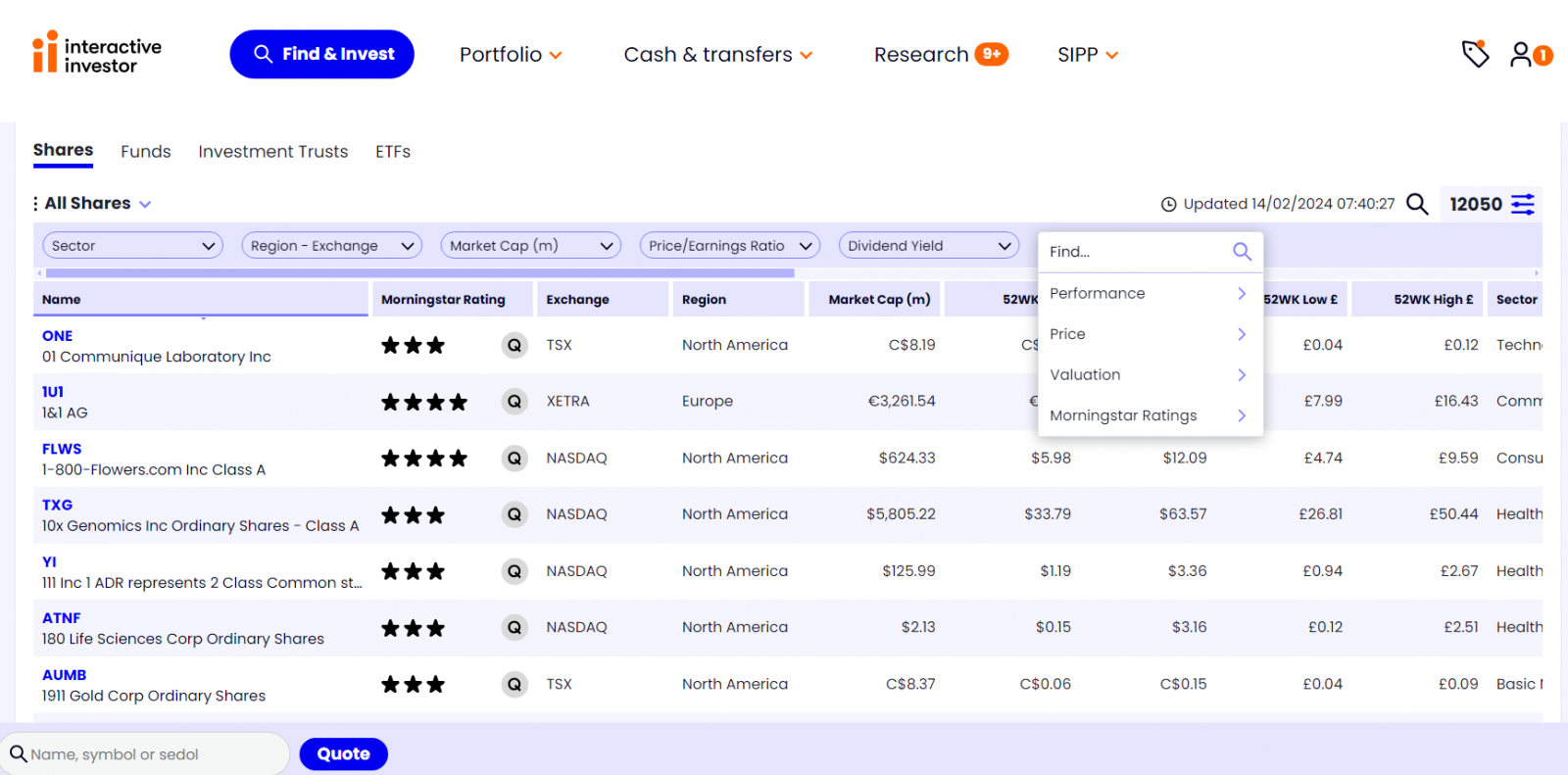1568x775 pixels.
Task: Open the Sector filter dropdown
Action: tap(133, 246)
